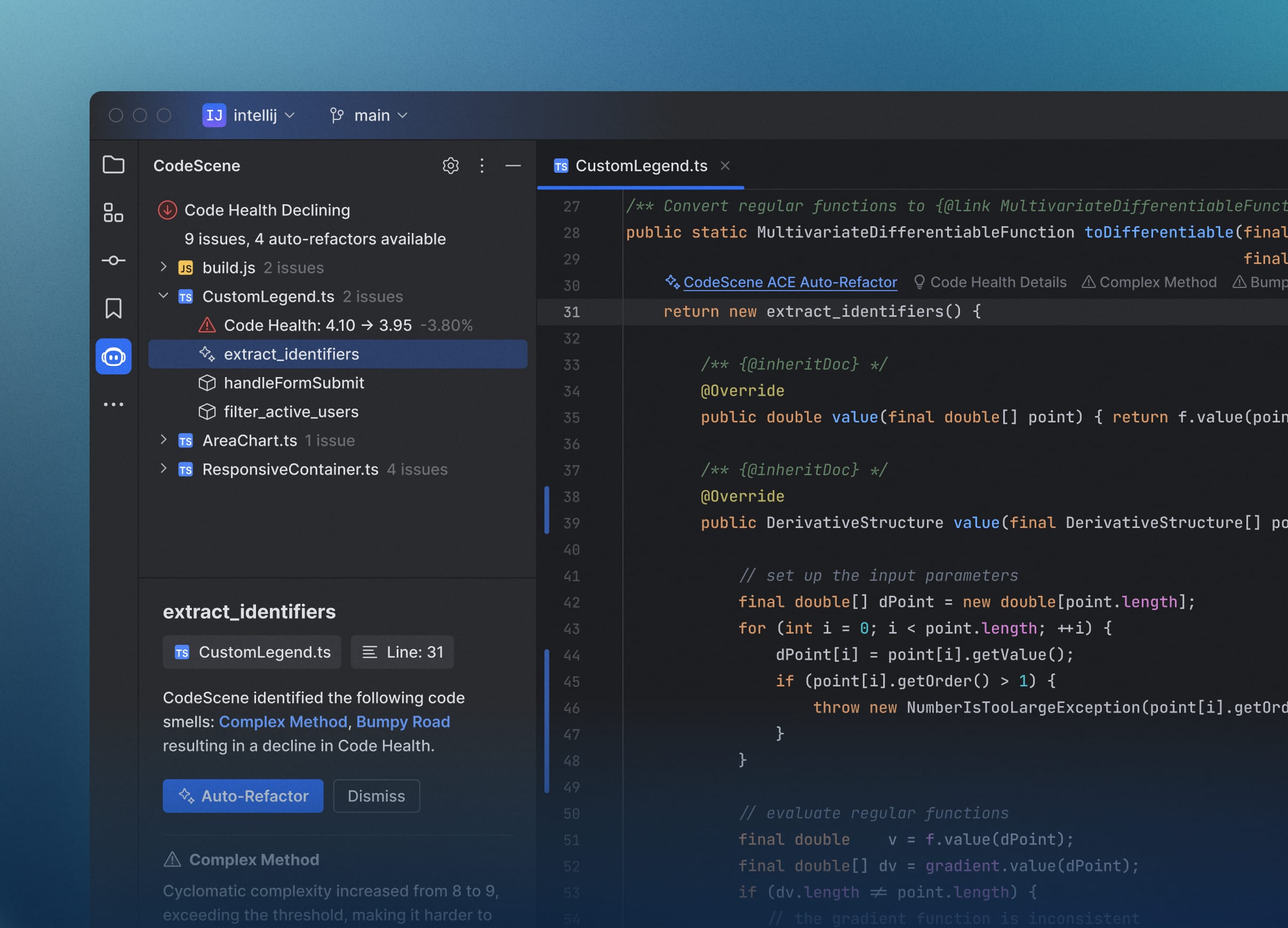Close the CustomLegend.ts tab
This screenshot has height=928, width=1288.
coord(725,166)
